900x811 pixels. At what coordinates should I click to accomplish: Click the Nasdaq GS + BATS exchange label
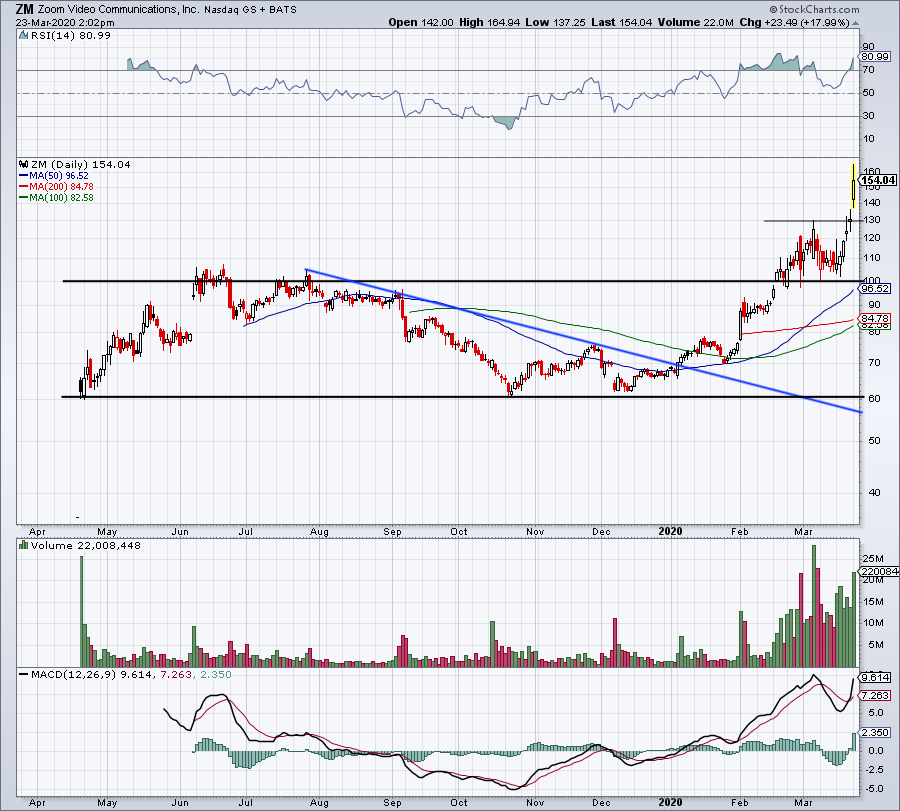(250, 10)
